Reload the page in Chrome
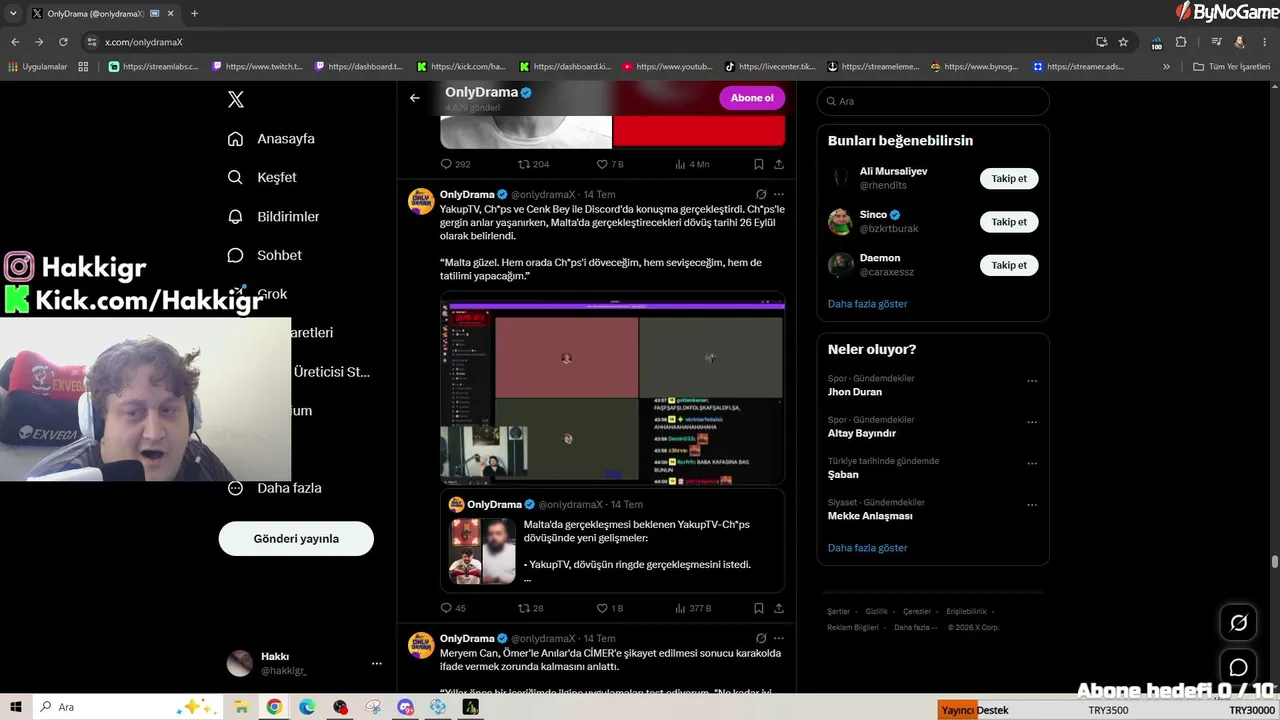 point(63,42)
